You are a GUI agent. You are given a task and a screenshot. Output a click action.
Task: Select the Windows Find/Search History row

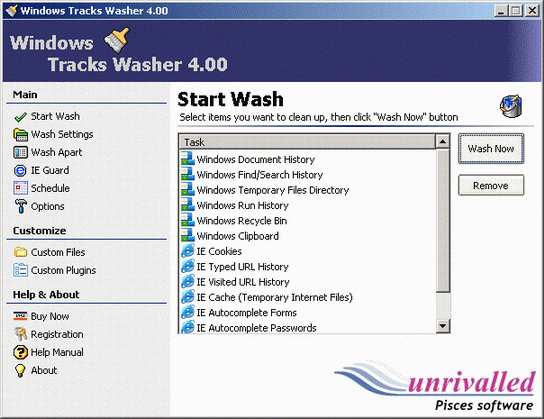coord(307,174)
